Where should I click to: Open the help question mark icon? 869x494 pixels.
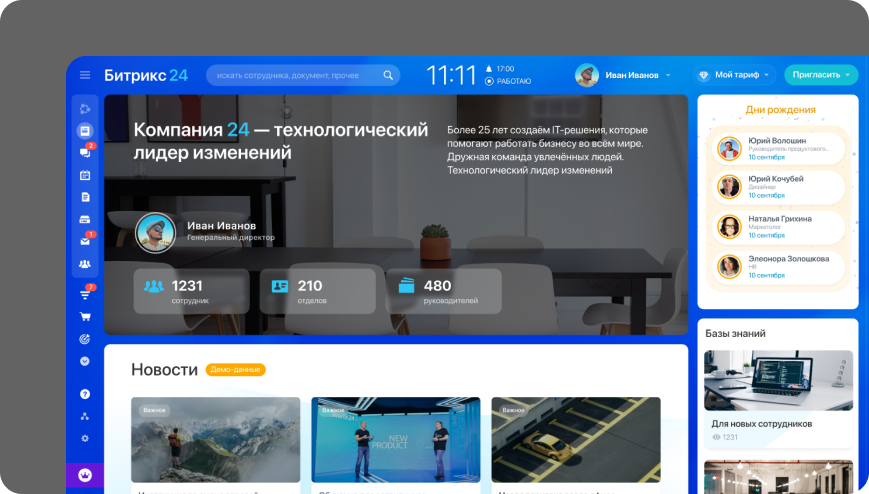[85, 394]
